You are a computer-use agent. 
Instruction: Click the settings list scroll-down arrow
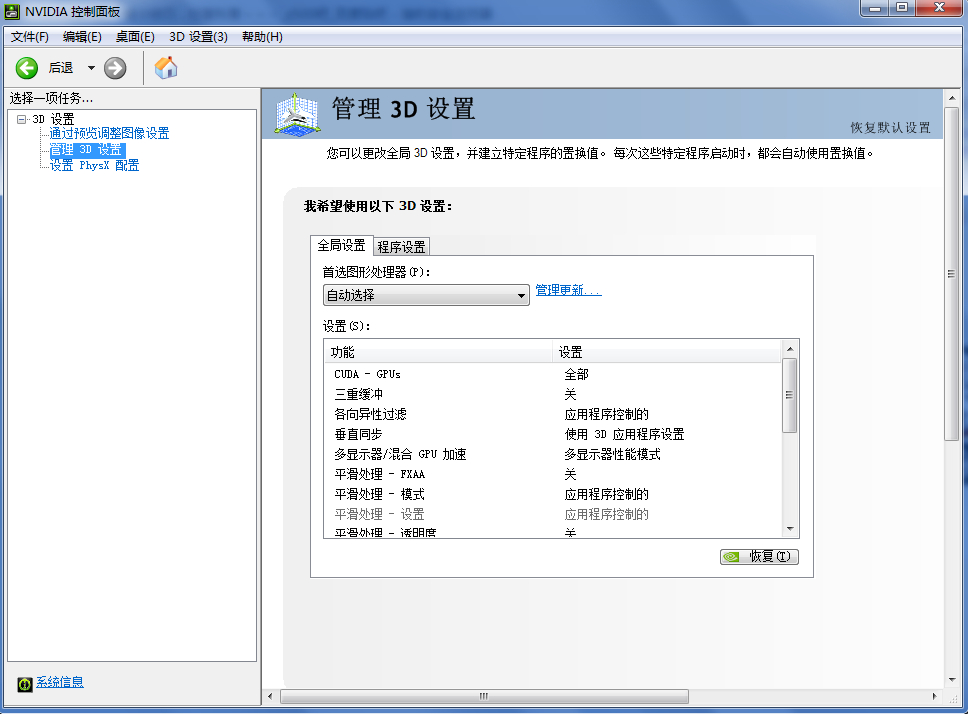tap(790, 529)
